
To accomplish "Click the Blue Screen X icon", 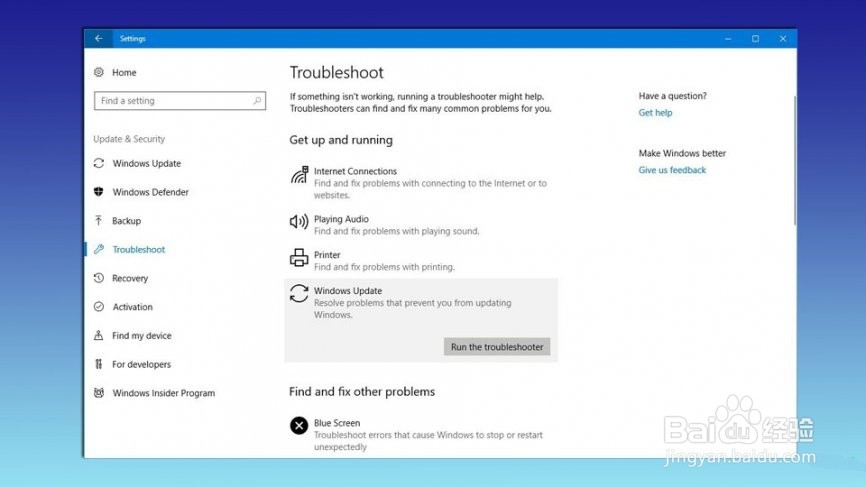I will (x=299, y=426).
